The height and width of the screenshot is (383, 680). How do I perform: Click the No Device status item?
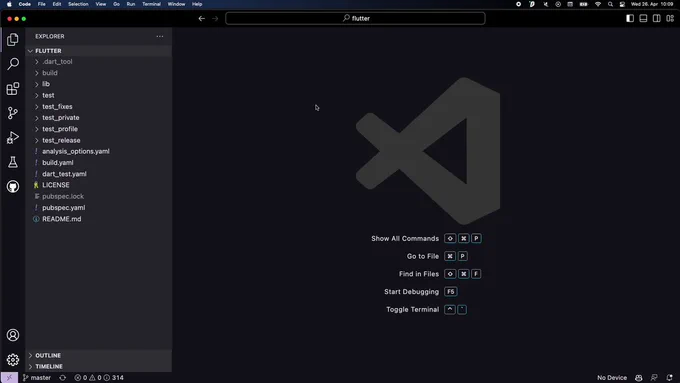pyautogui.click(x=611, y=378)
